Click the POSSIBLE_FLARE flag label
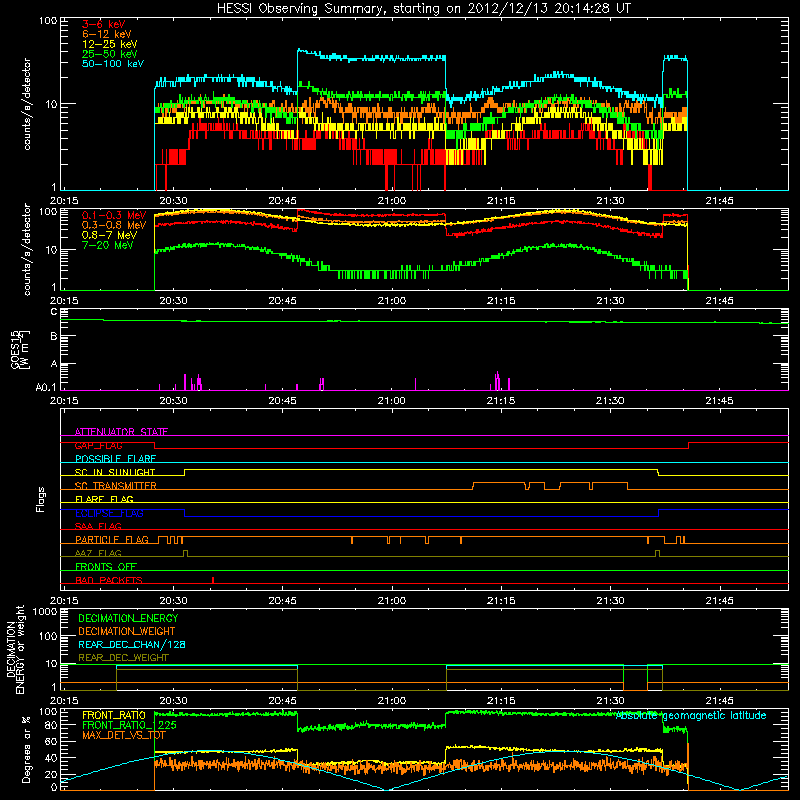The height and width of the screenshot is (800, 800). point(115,459)
